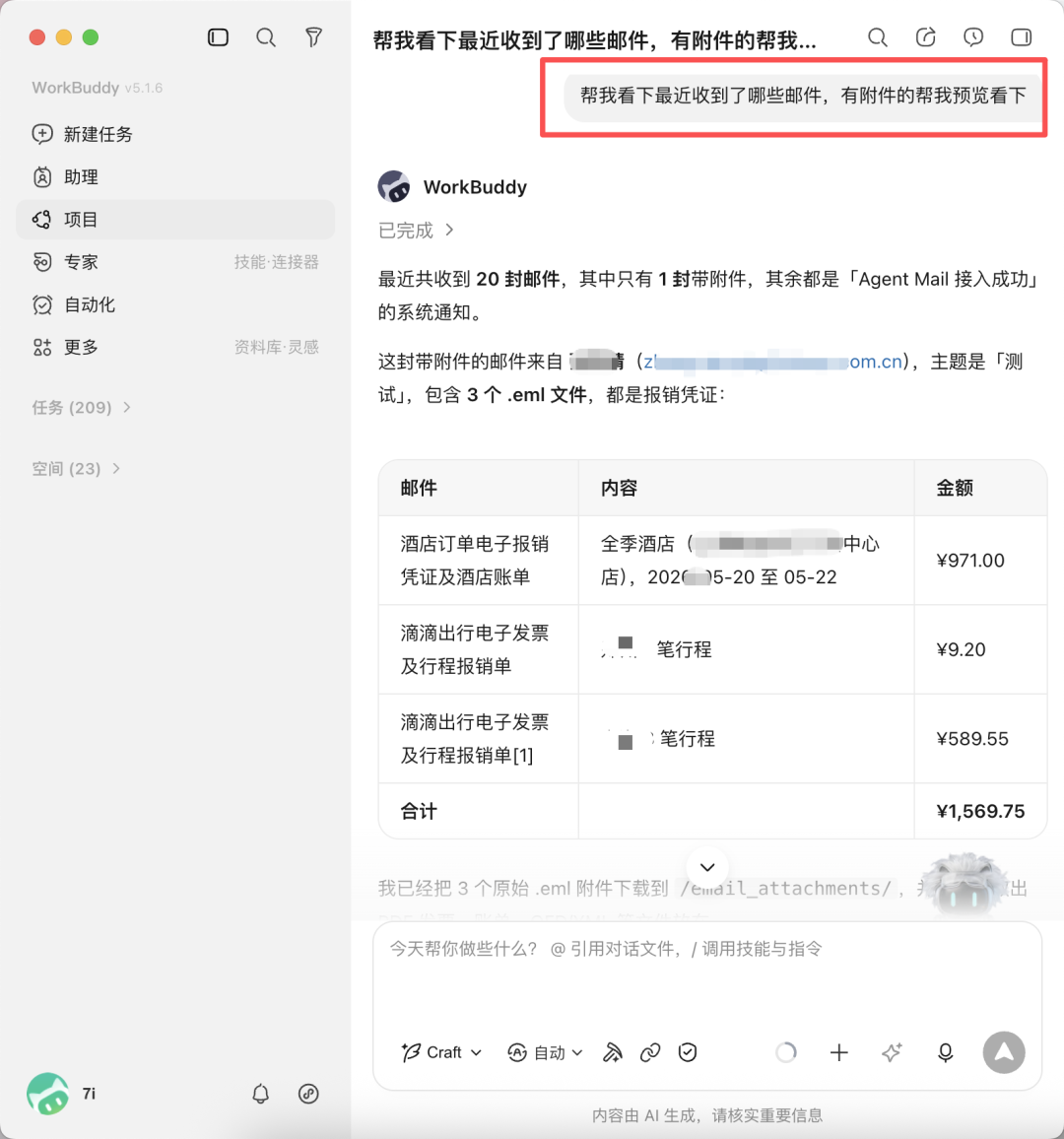Screen dimensions: 1064x1139
Task: Expand the 空间 (23) section
Action: click(76, 469)
